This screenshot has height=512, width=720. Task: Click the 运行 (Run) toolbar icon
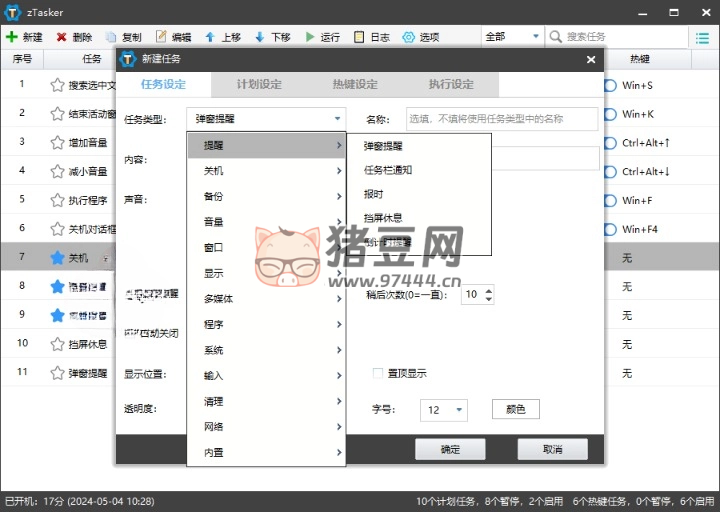click(x=309, y=37)
